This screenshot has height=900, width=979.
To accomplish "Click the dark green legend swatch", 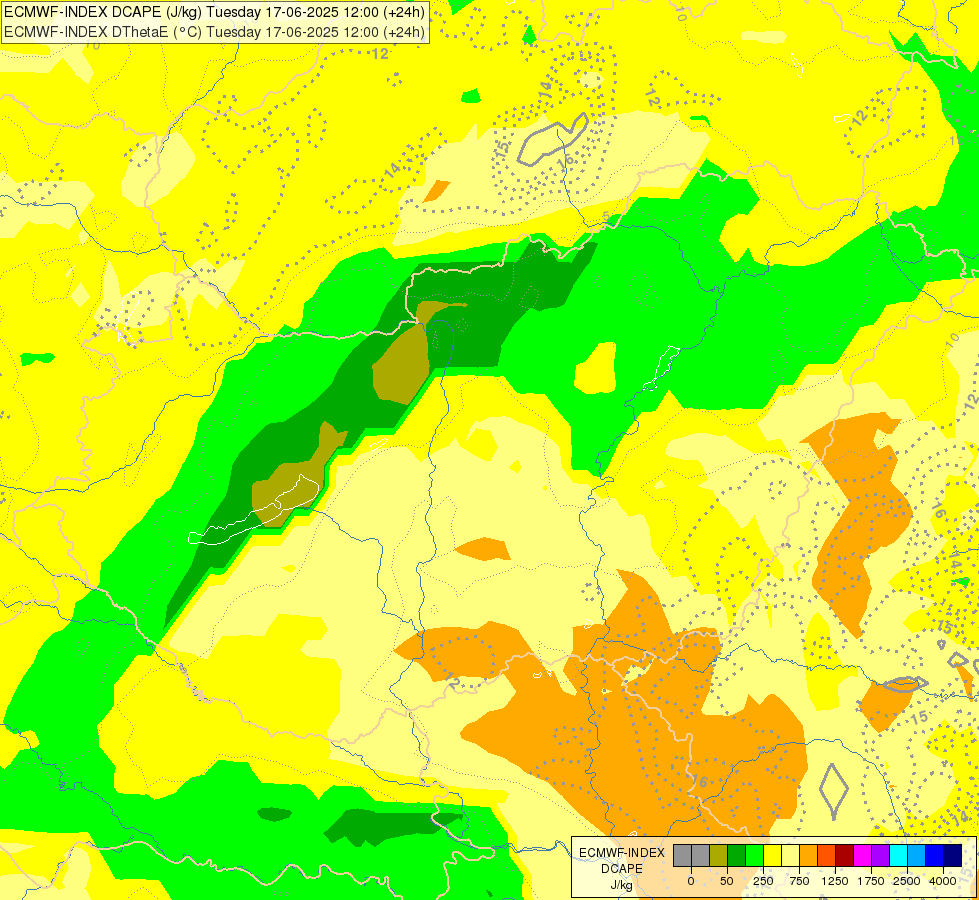I will pyautogui.click(x=737, y=856).
